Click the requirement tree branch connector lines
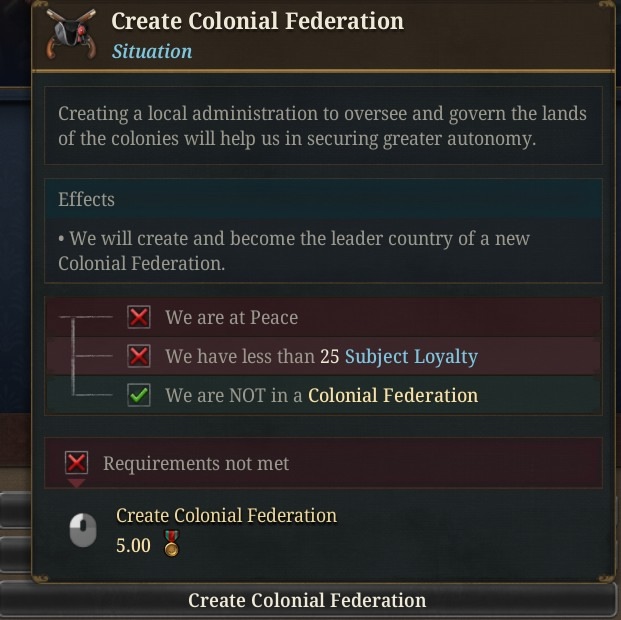The image size is (621, 620). [x=86, y=356]
